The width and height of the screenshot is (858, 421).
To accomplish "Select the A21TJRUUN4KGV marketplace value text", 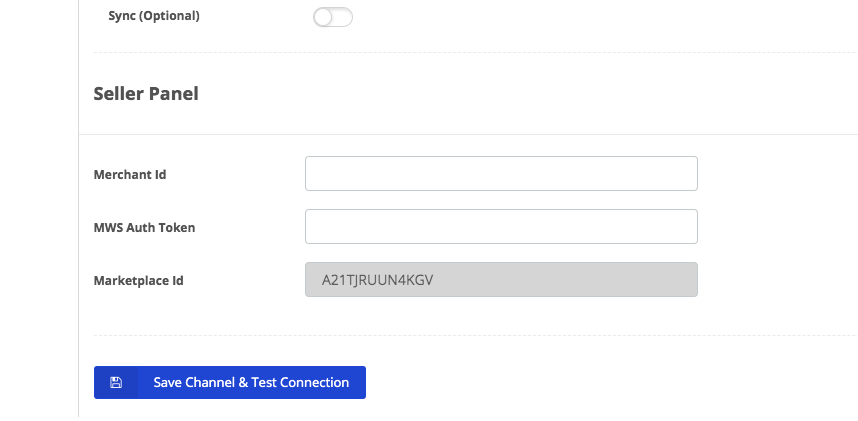I will click(378, 280).
